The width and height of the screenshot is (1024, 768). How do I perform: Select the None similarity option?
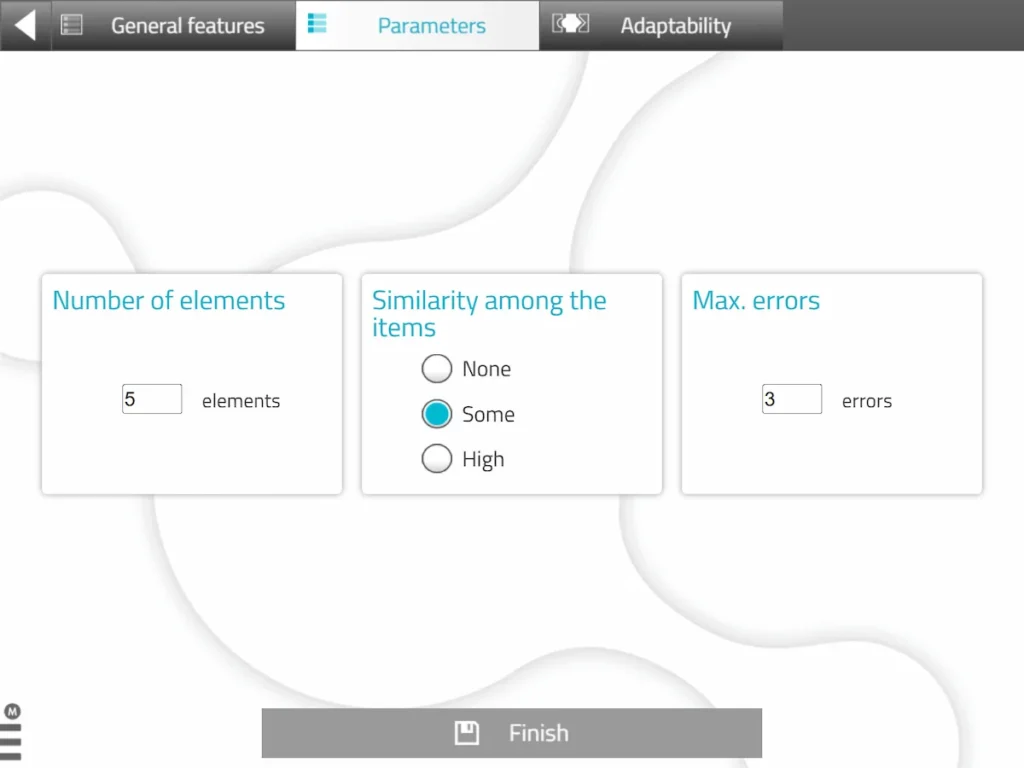437,368
